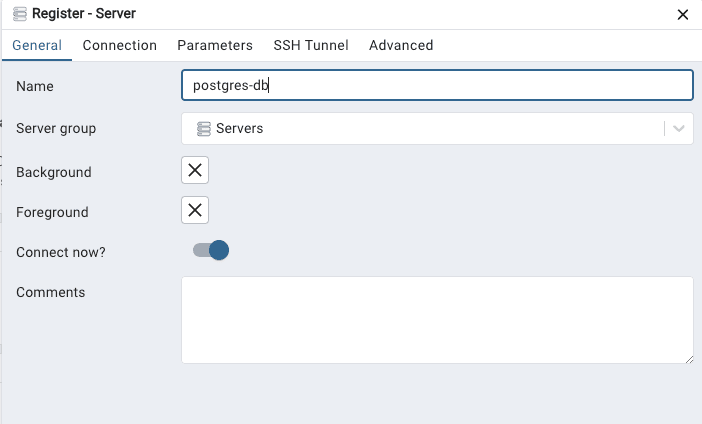
Task: Toggle the Connect now switch off
Action: click(211, 250)
